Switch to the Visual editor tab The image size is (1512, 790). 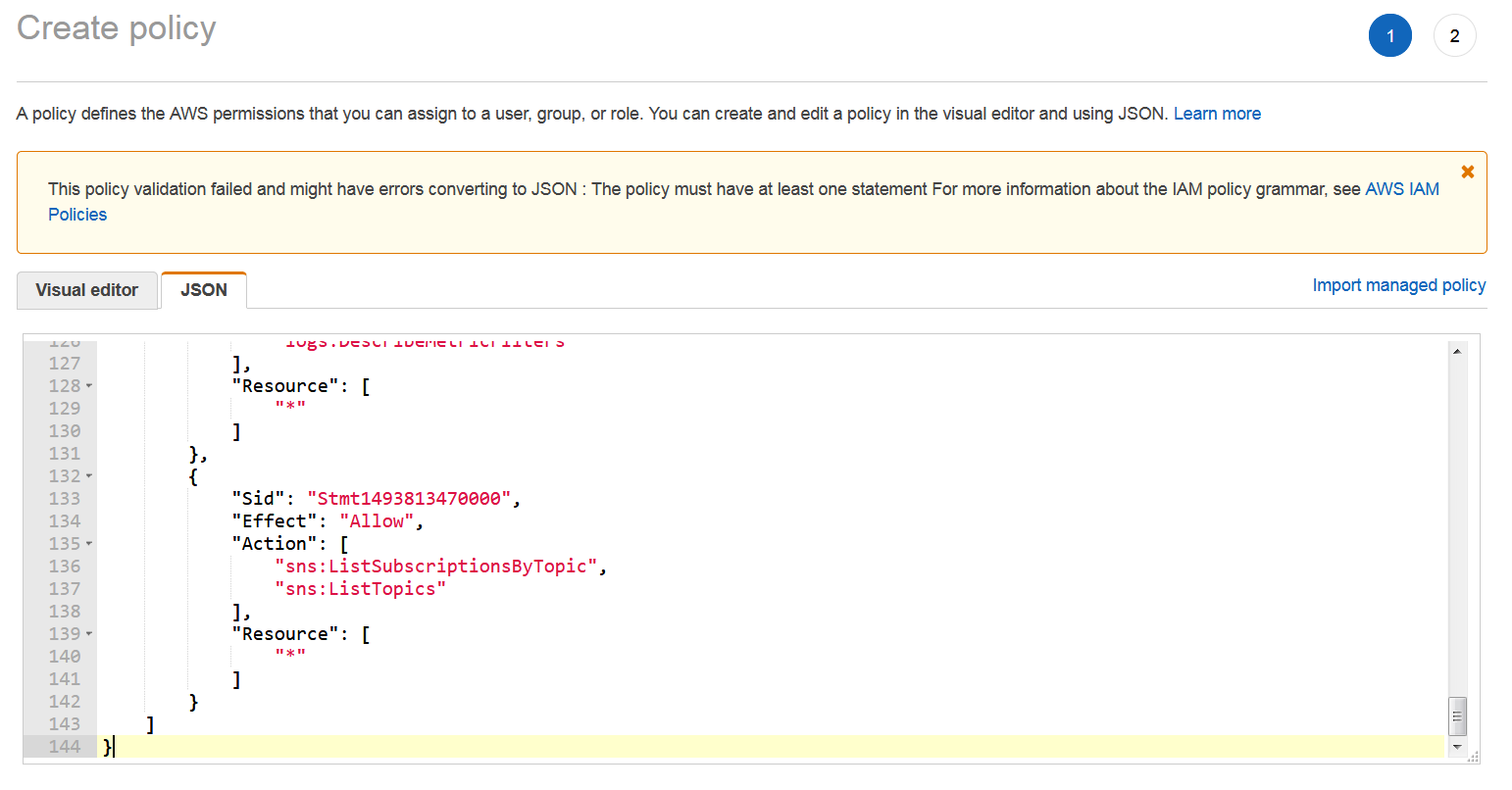[87, 290]
